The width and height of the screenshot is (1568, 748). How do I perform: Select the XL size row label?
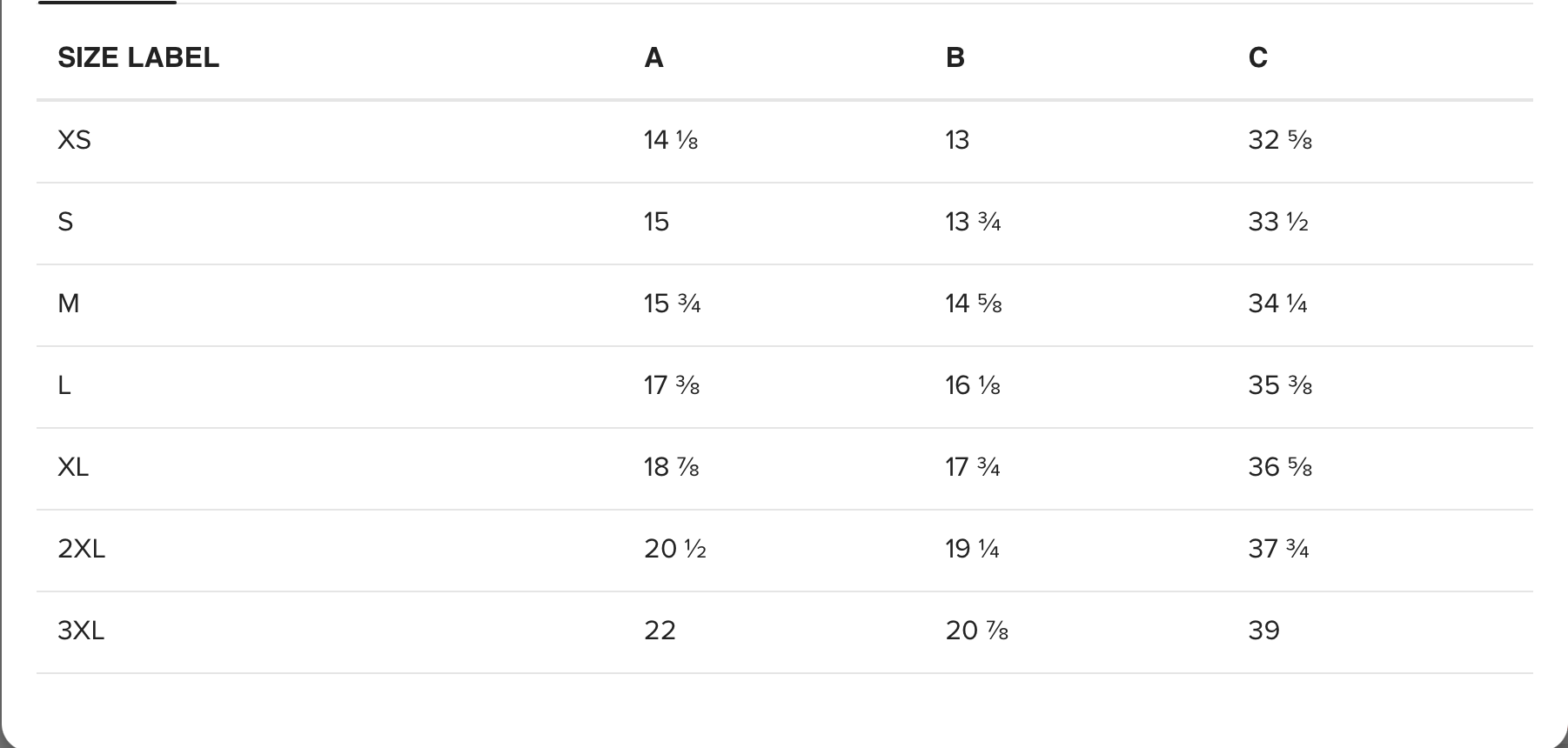[x=73, y=467]
